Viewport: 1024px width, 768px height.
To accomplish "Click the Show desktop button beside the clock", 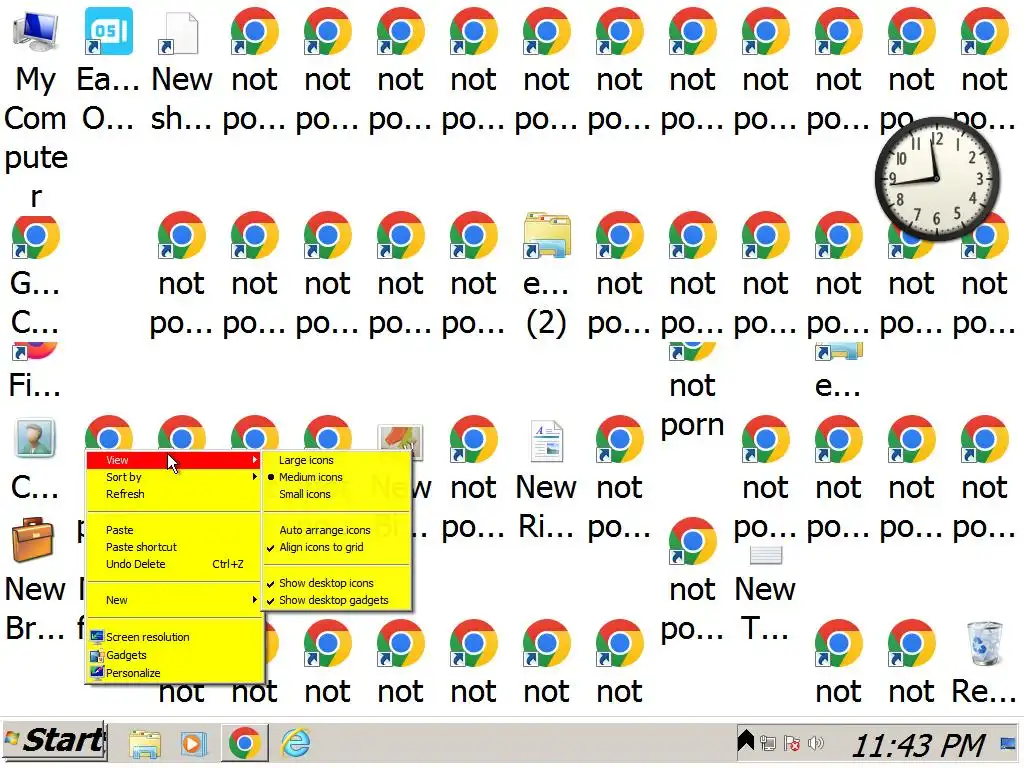I will pyautogui.click(x=1008, y=743).
